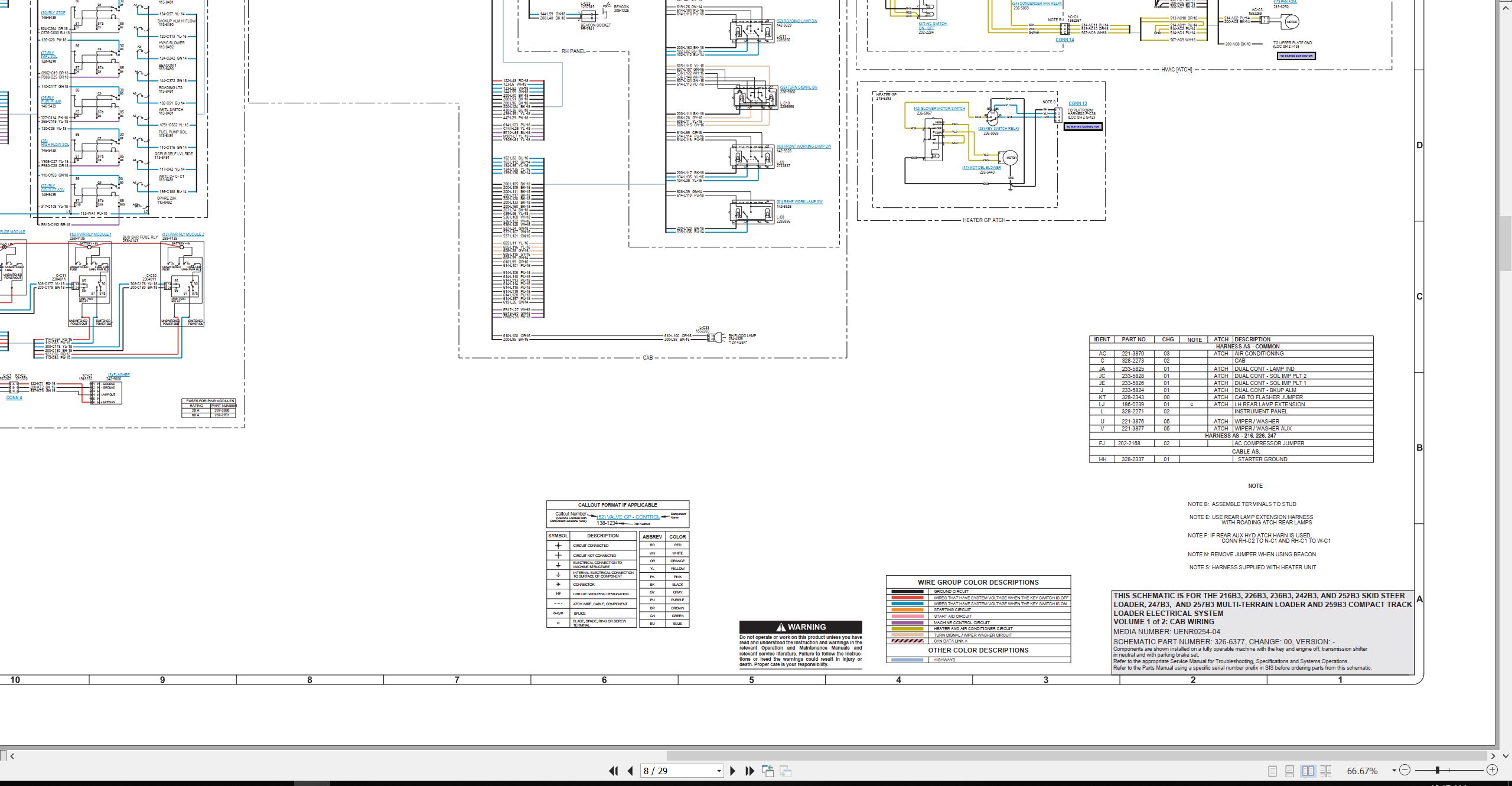Image resolution: width=1512 pixels, height=786 pixels.
Task: Open the (37) AC SWITCH ON-OFF link
Action: pyautogui.click(x=933, y=25)
